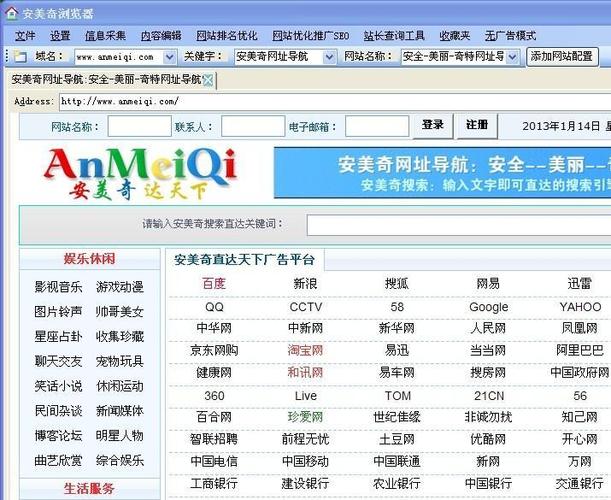
Task: Click the folder icon beside 域名
Action: (20, 57)
